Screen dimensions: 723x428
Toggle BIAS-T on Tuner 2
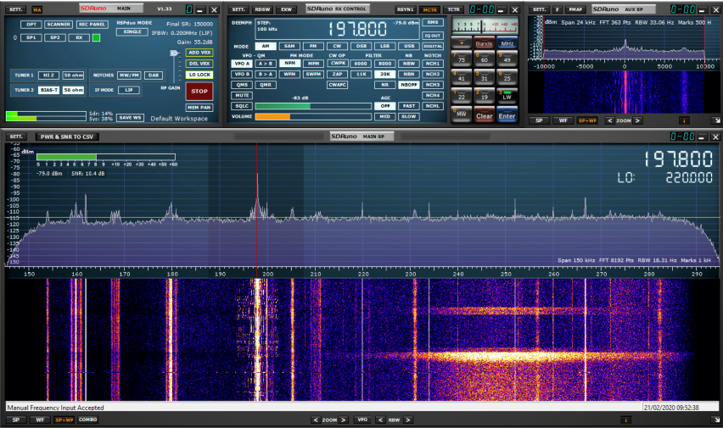pyautogui.click(x=49, y=90)
